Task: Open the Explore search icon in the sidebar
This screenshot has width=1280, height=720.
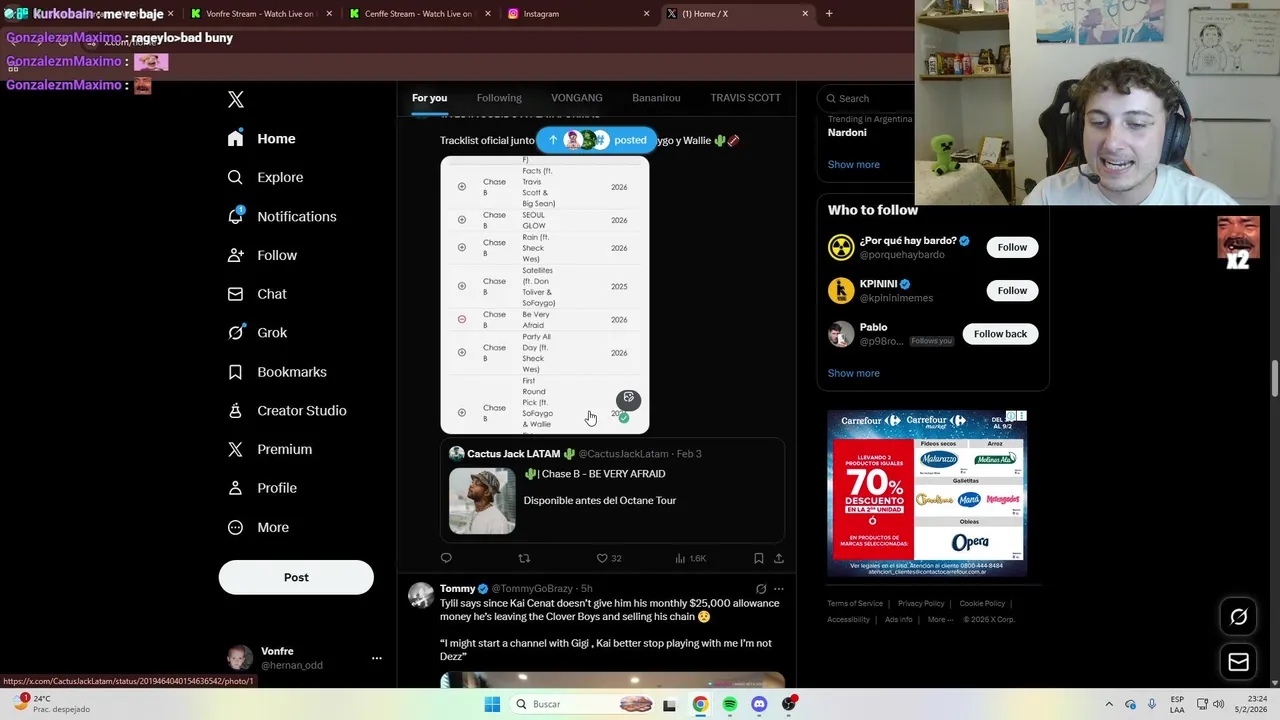Action: click(x=235, y=177)
